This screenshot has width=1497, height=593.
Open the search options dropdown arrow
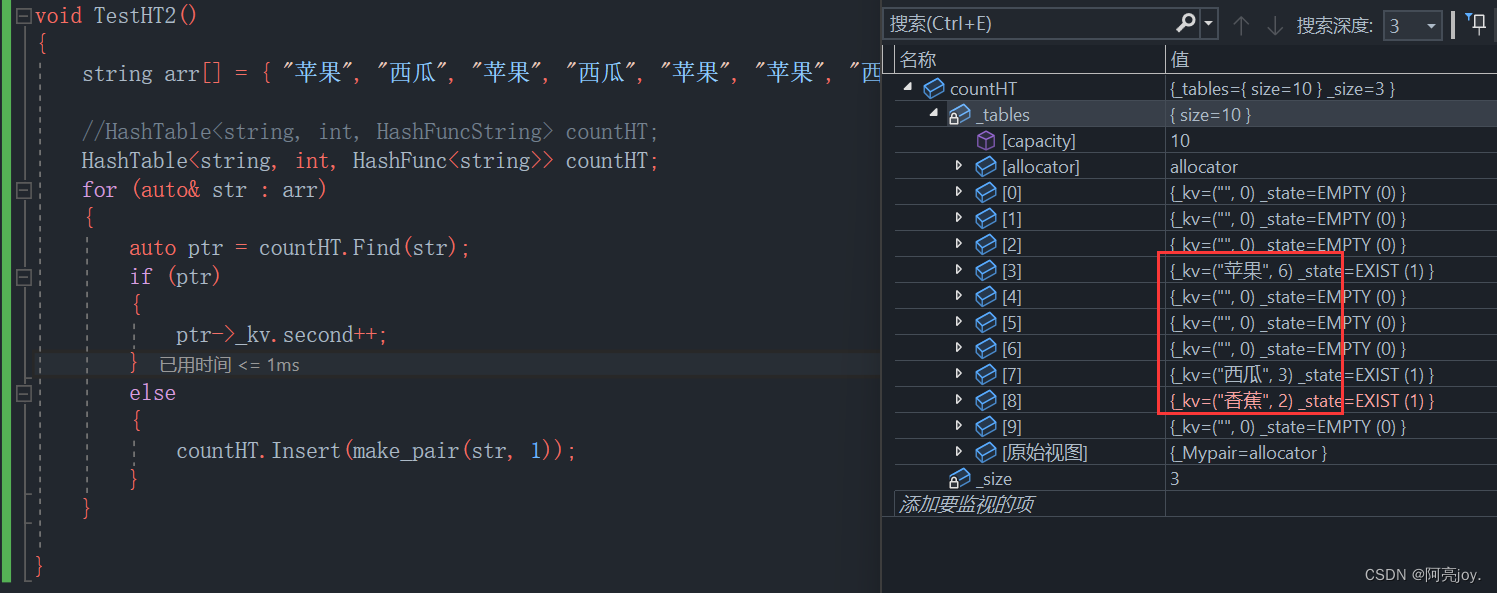coord(1210,24)
